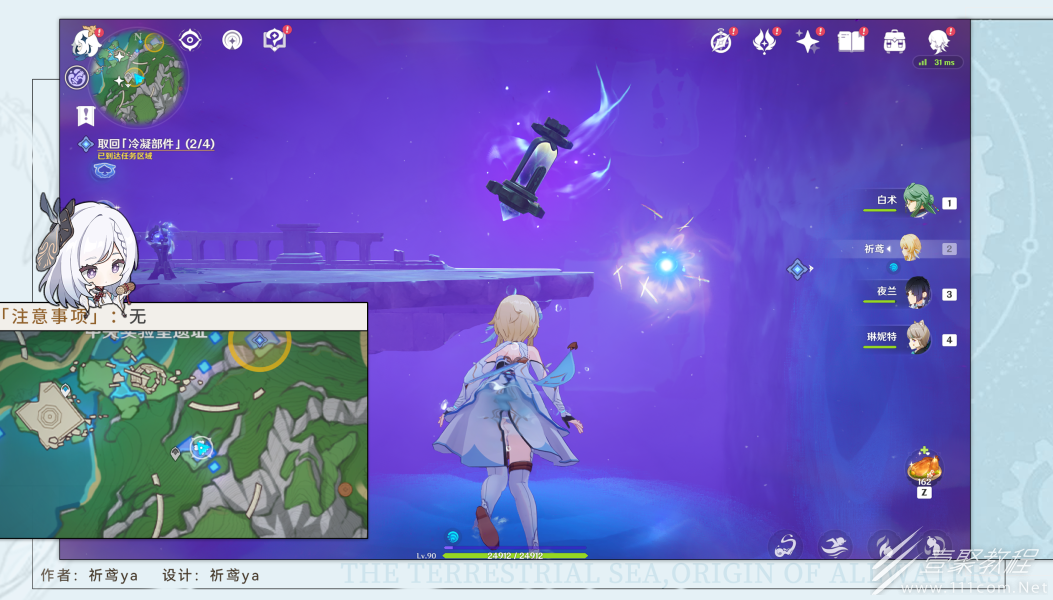Screen dimensions: 1053x600
Task: Tap the swimming sprint action icon
Action: pos(835,545)
